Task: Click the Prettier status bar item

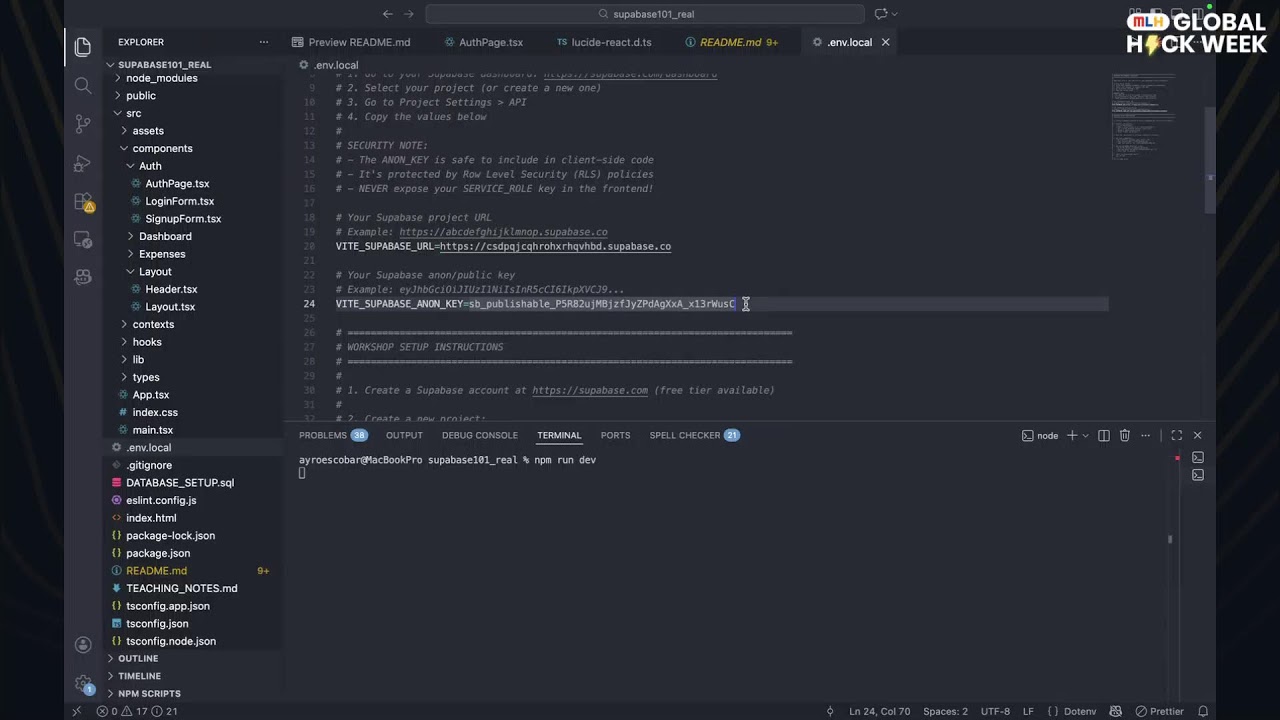Action: pyautogui.click(x=1160, y=711)
